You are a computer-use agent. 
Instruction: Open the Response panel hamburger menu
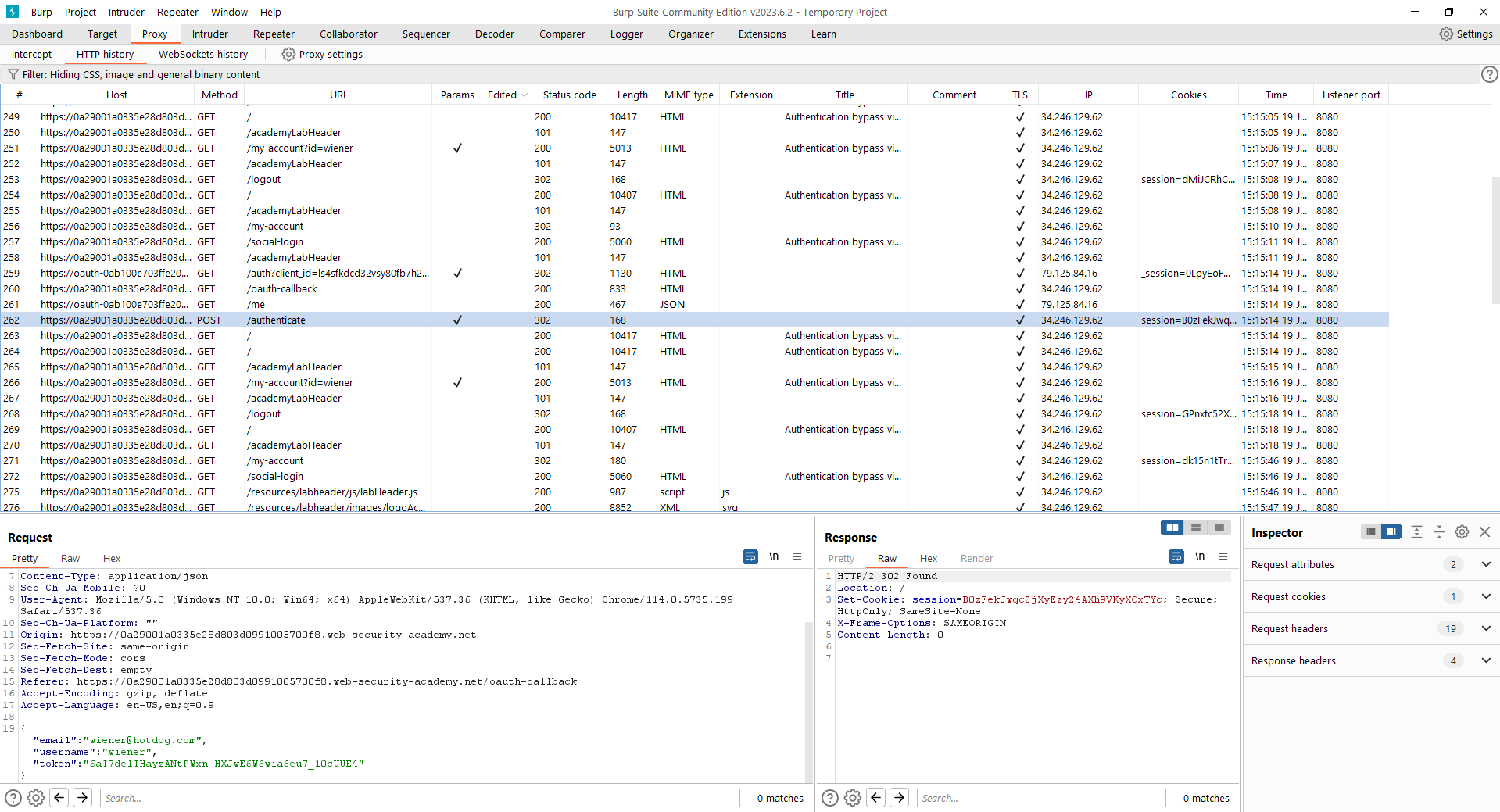(1223, 556)
